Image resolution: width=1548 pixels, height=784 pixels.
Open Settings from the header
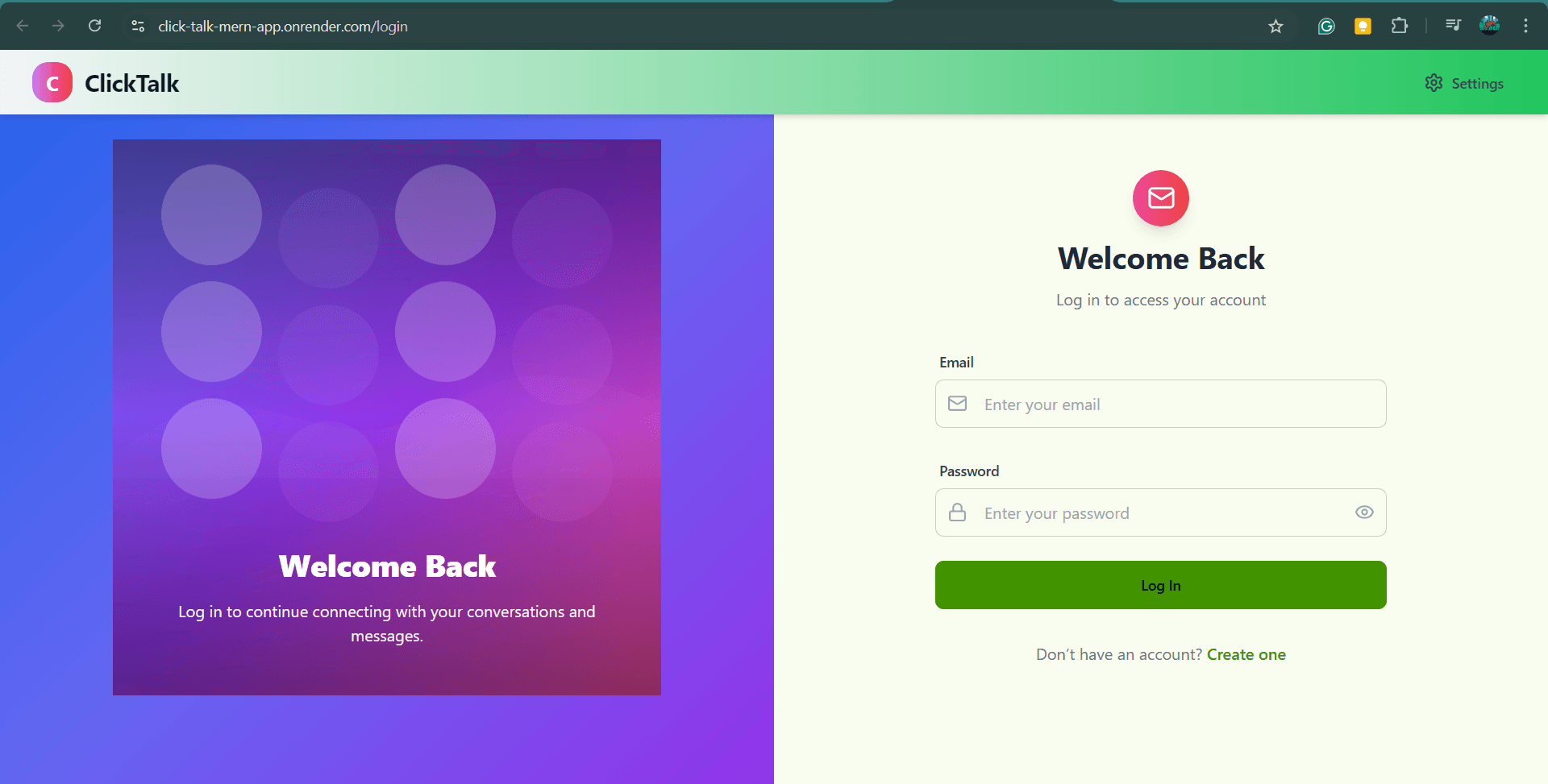[x=1463, y=83]
